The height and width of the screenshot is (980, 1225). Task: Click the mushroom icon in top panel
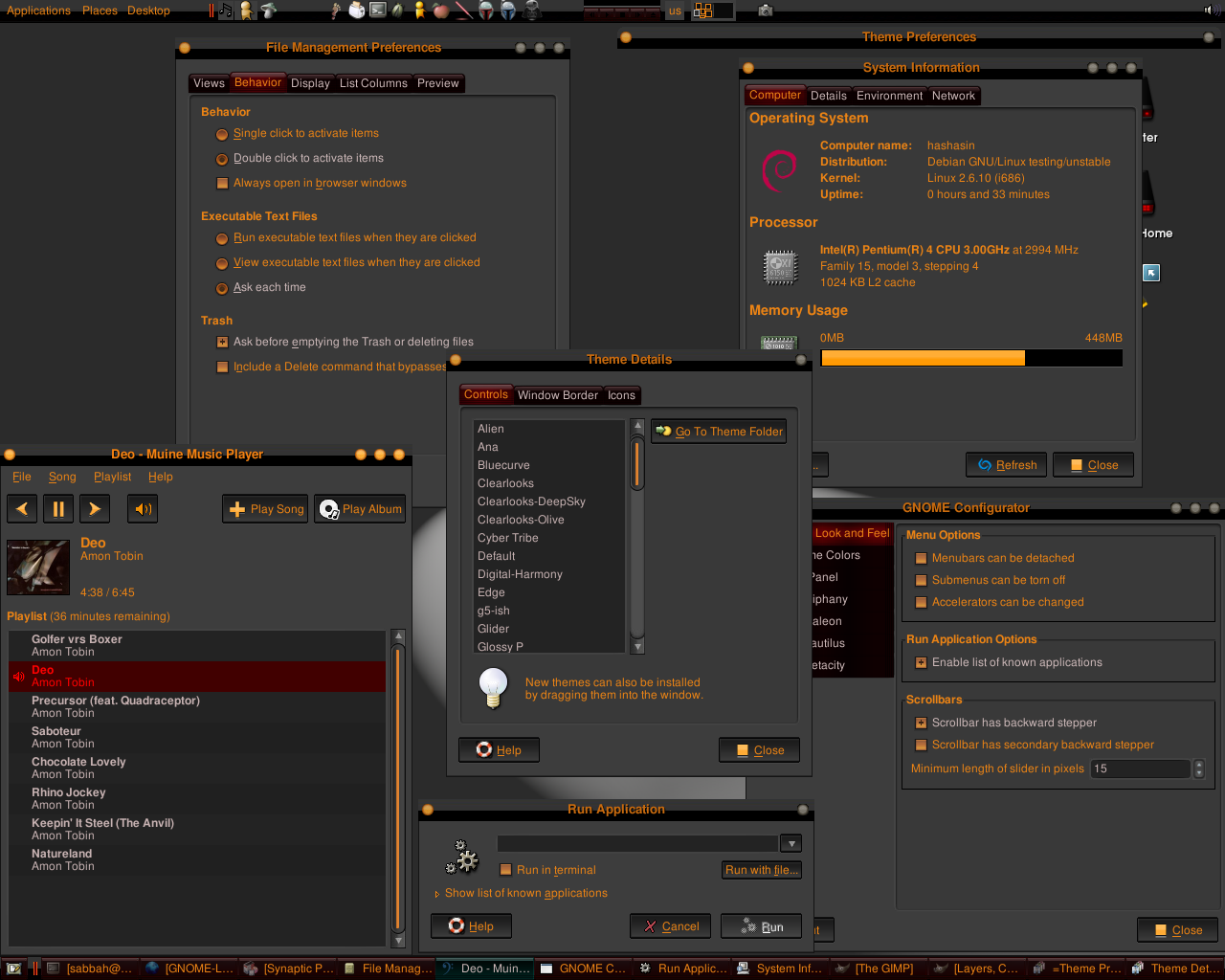(269, 11)
